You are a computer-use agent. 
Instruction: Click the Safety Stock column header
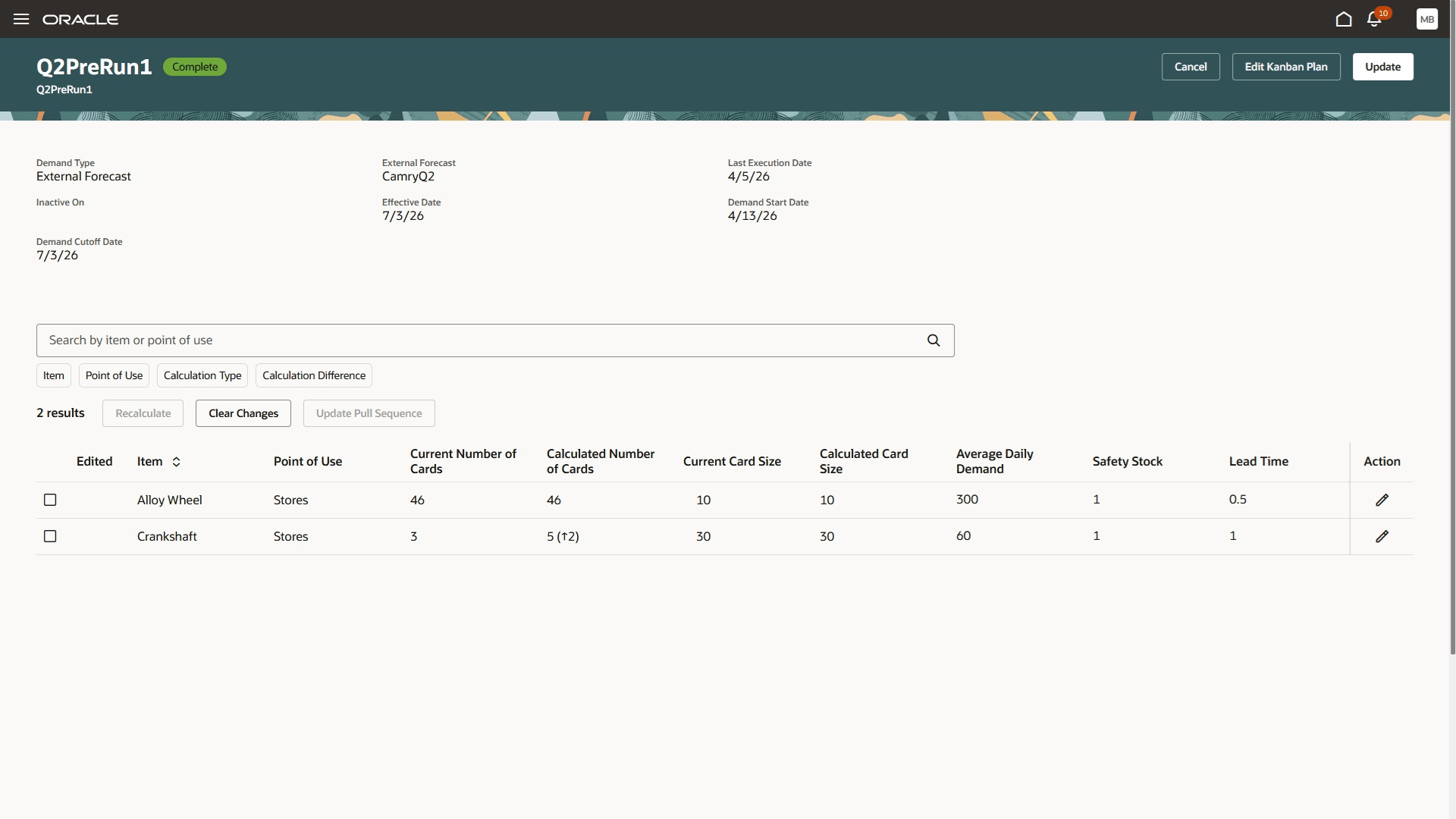tap(1127, 462)
